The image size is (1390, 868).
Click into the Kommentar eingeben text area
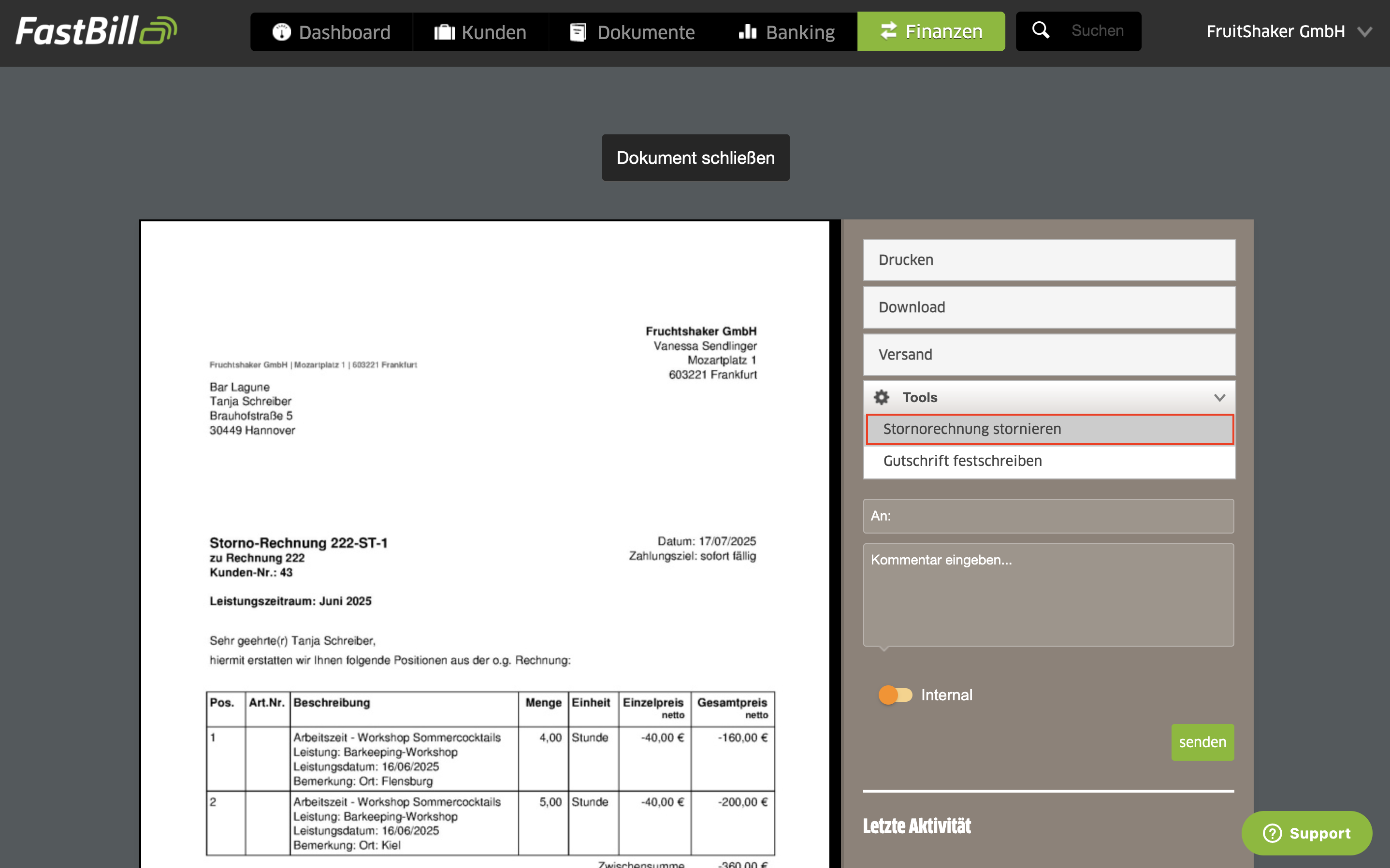[x=1048, y=595]
